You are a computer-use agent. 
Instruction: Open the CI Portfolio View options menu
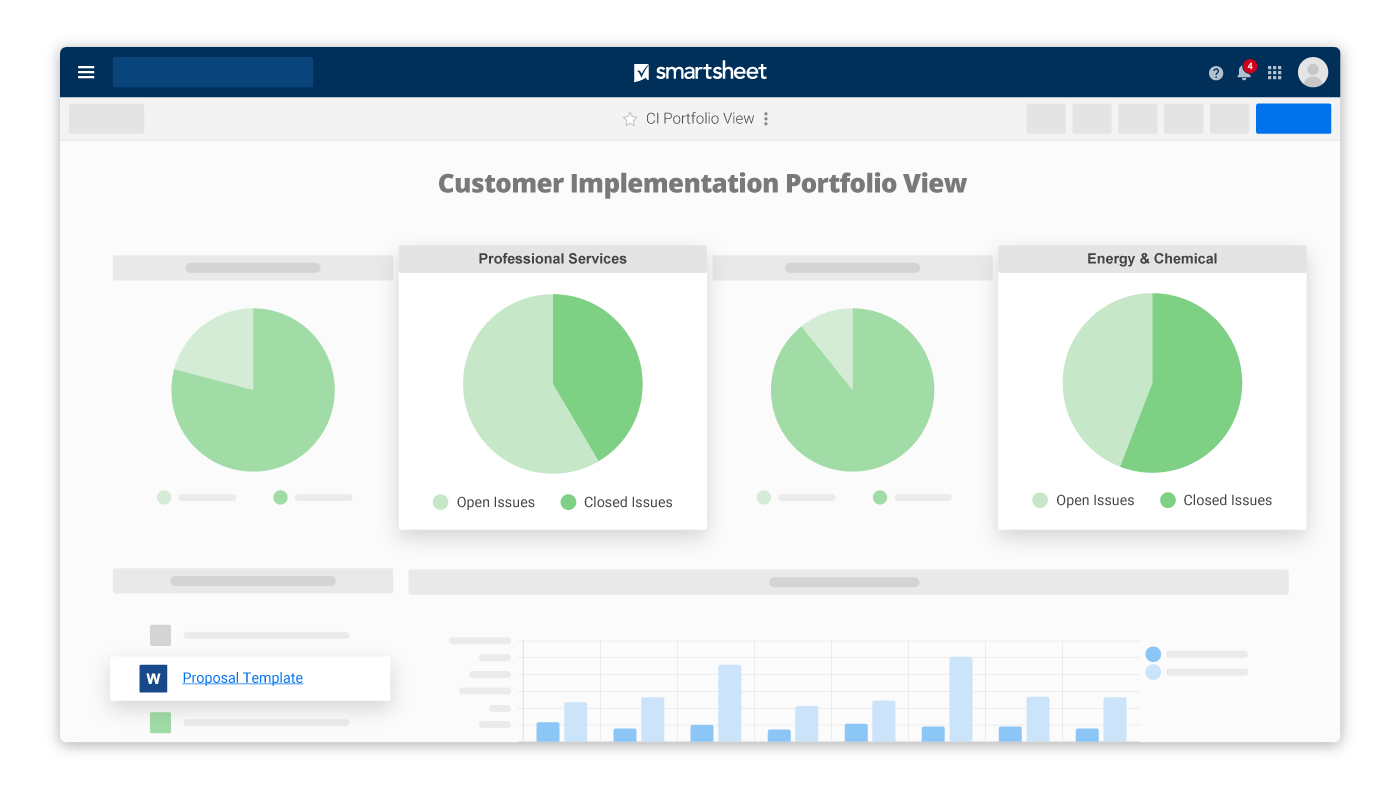[x=765, y=118]
